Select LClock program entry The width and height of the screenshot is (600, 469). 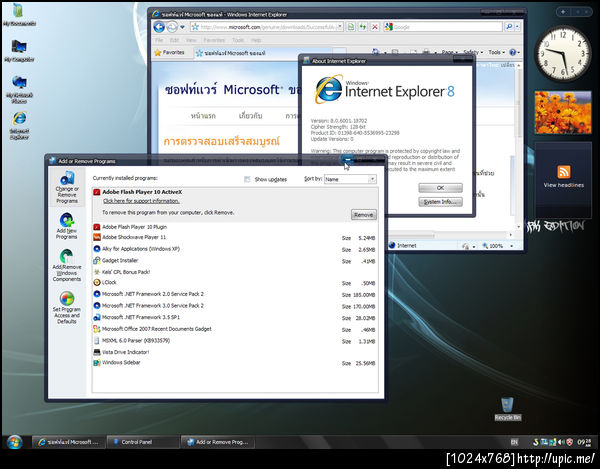[235, 283]
